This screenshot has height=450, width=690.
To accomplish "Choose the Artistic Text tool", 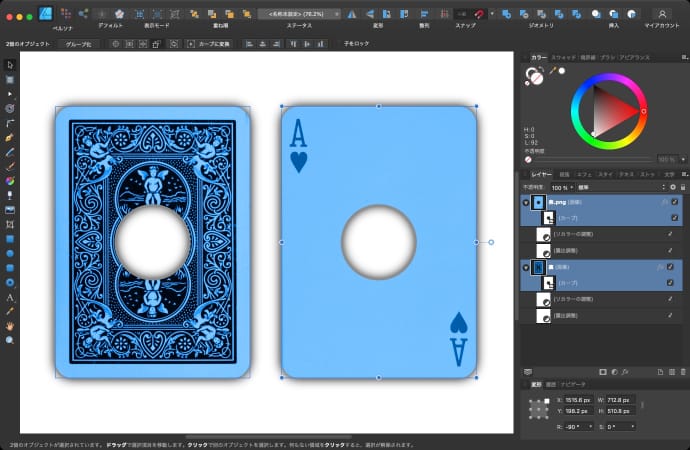I will pyautogui.click(x=10, y=298).
